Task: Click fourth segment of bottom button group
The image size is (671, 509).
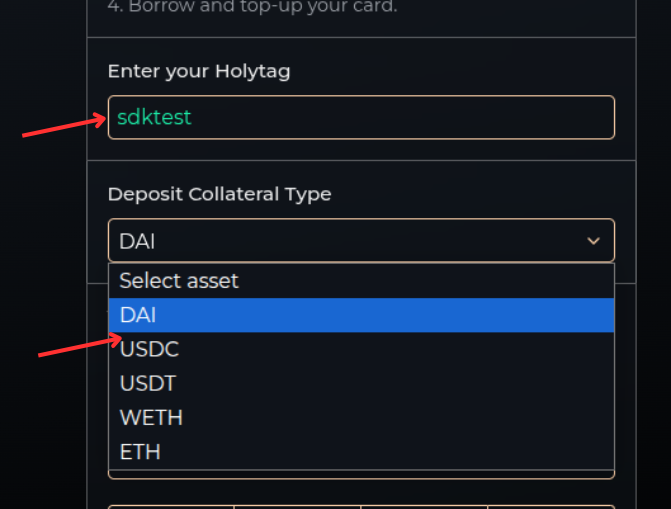Action: point(551,507)
